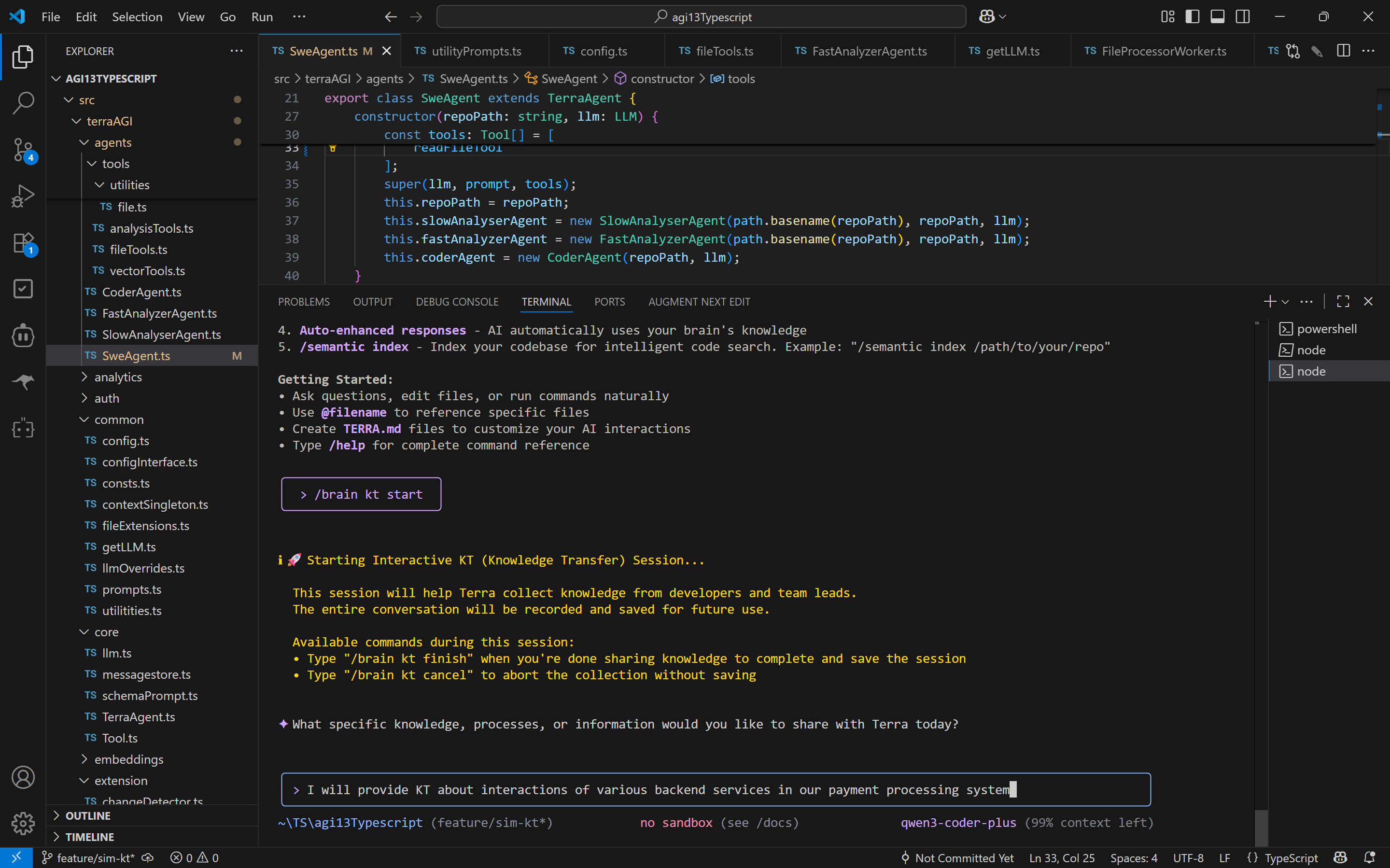This screenshot has height=868, width=1390.
Task: Open the Extensions view
Action: (x=23, y=243)
